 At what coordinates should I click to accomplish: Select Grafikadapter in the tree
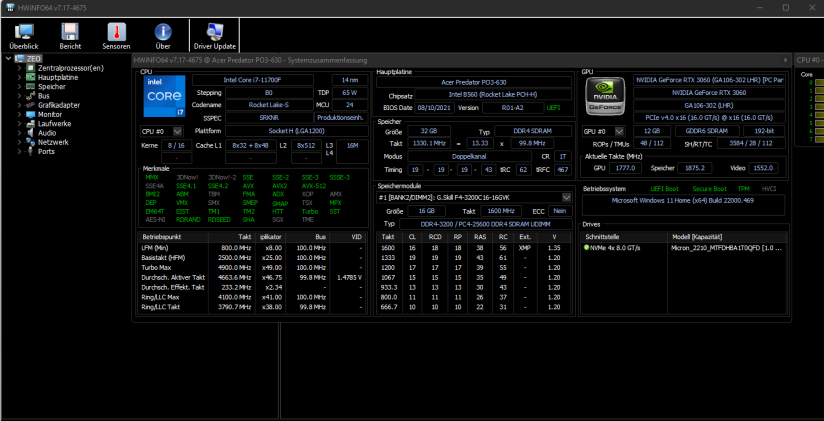point(59,105)
